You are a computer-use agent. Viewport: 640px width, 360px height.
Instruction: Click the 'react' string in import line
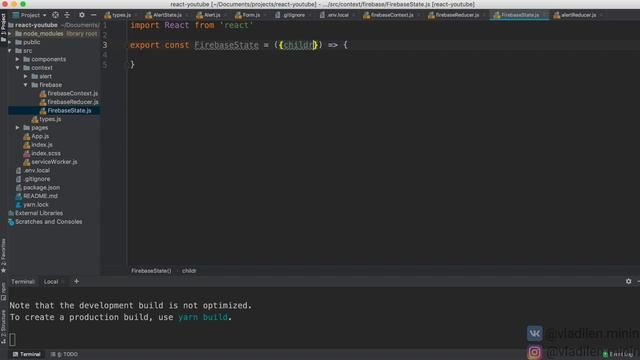[x=236, y=25]
